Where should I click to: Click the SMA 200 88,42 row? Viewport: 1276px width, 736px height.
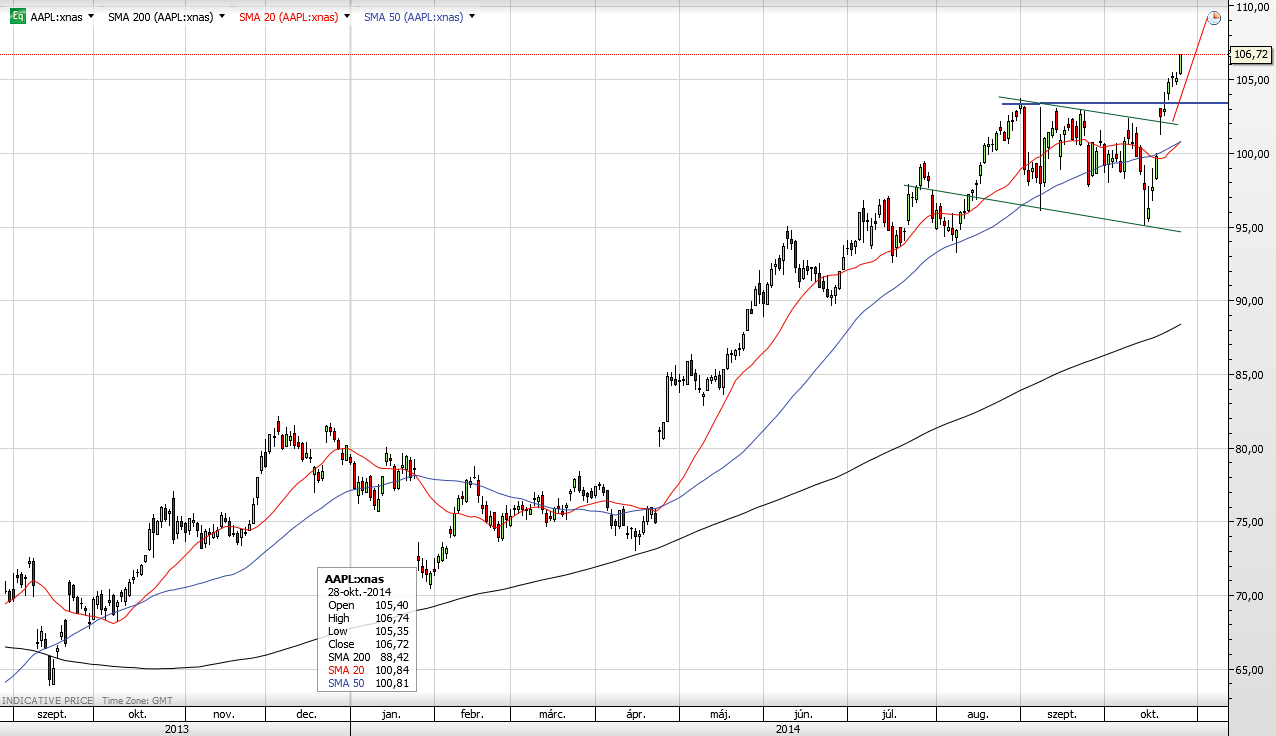pyautogui.click(x=369, y=657)
